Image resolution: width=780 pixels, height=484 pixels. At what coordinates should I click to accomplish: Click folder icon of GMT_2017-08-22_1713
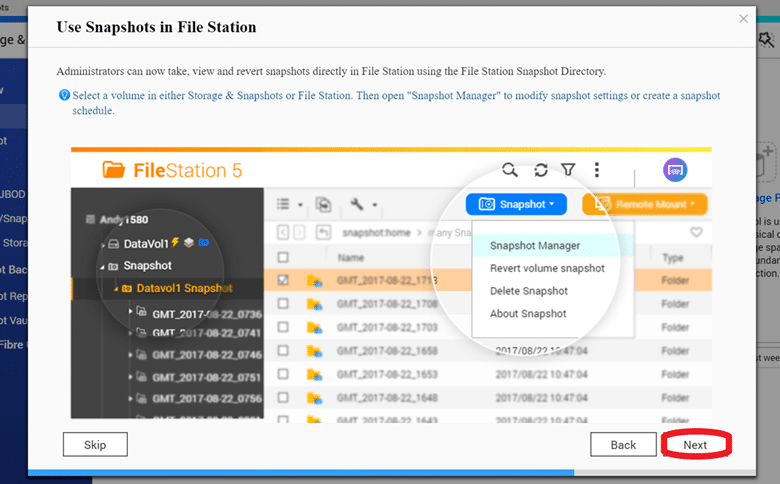[314, 281]
